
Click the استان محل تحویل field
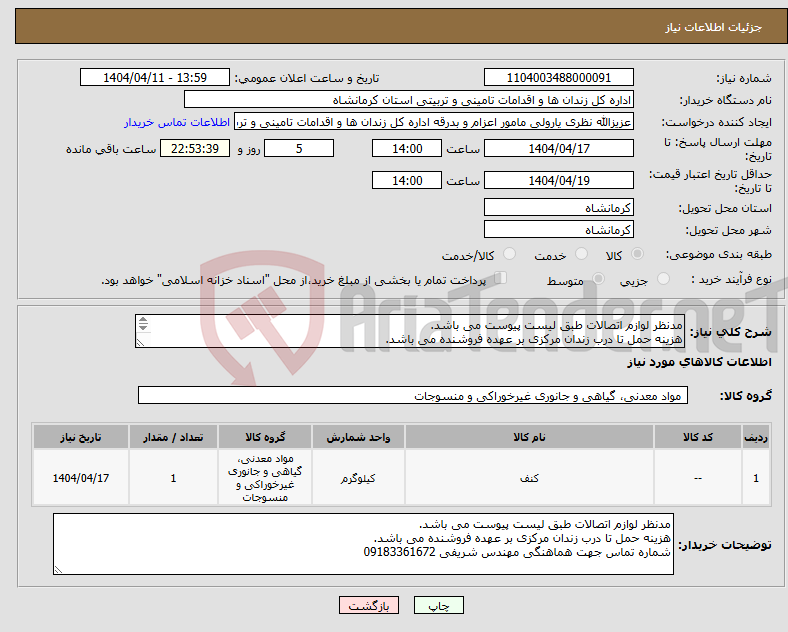tap(558, 207)
